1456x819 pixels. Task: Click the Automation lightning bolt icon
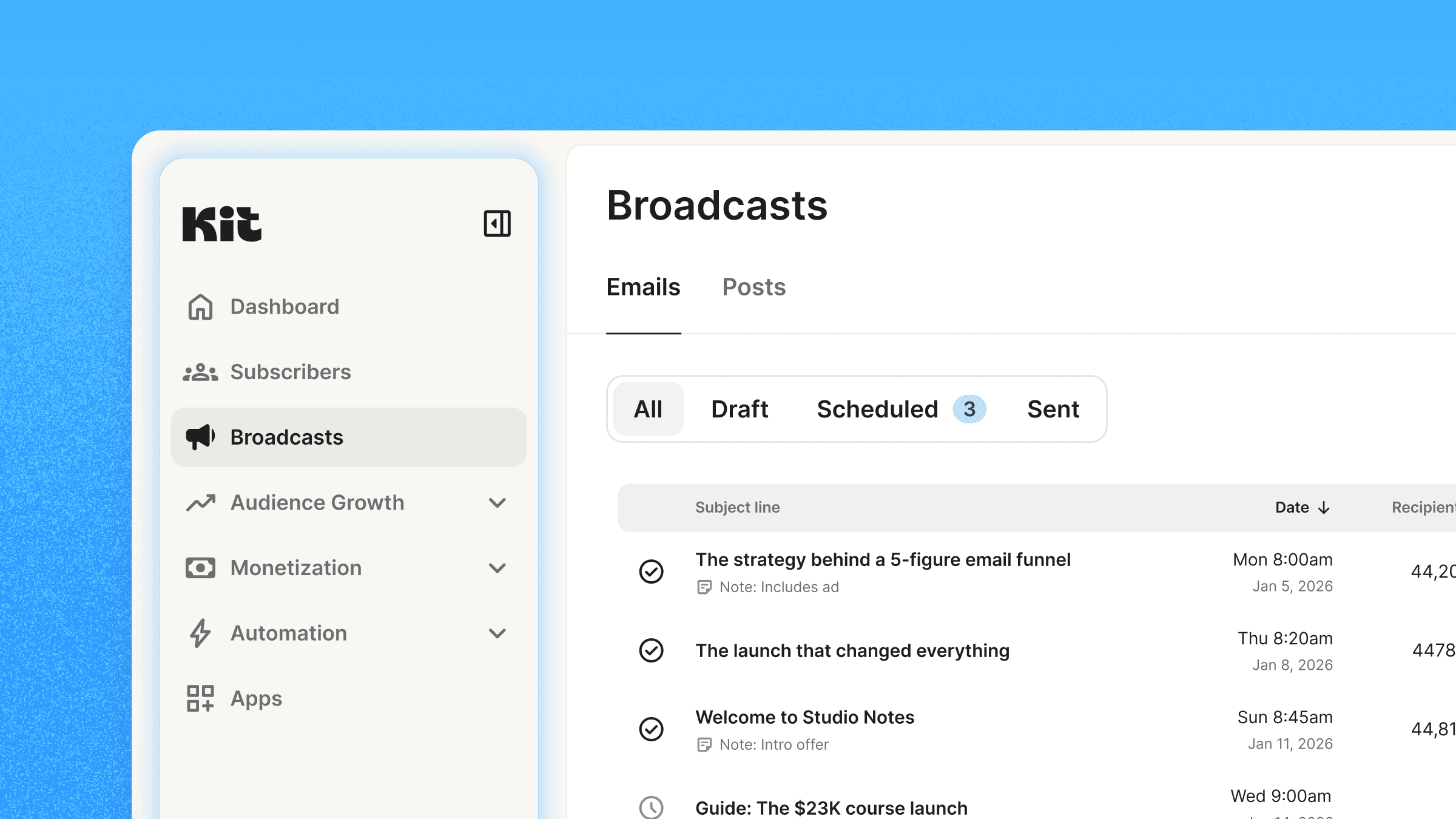point(200,633)
